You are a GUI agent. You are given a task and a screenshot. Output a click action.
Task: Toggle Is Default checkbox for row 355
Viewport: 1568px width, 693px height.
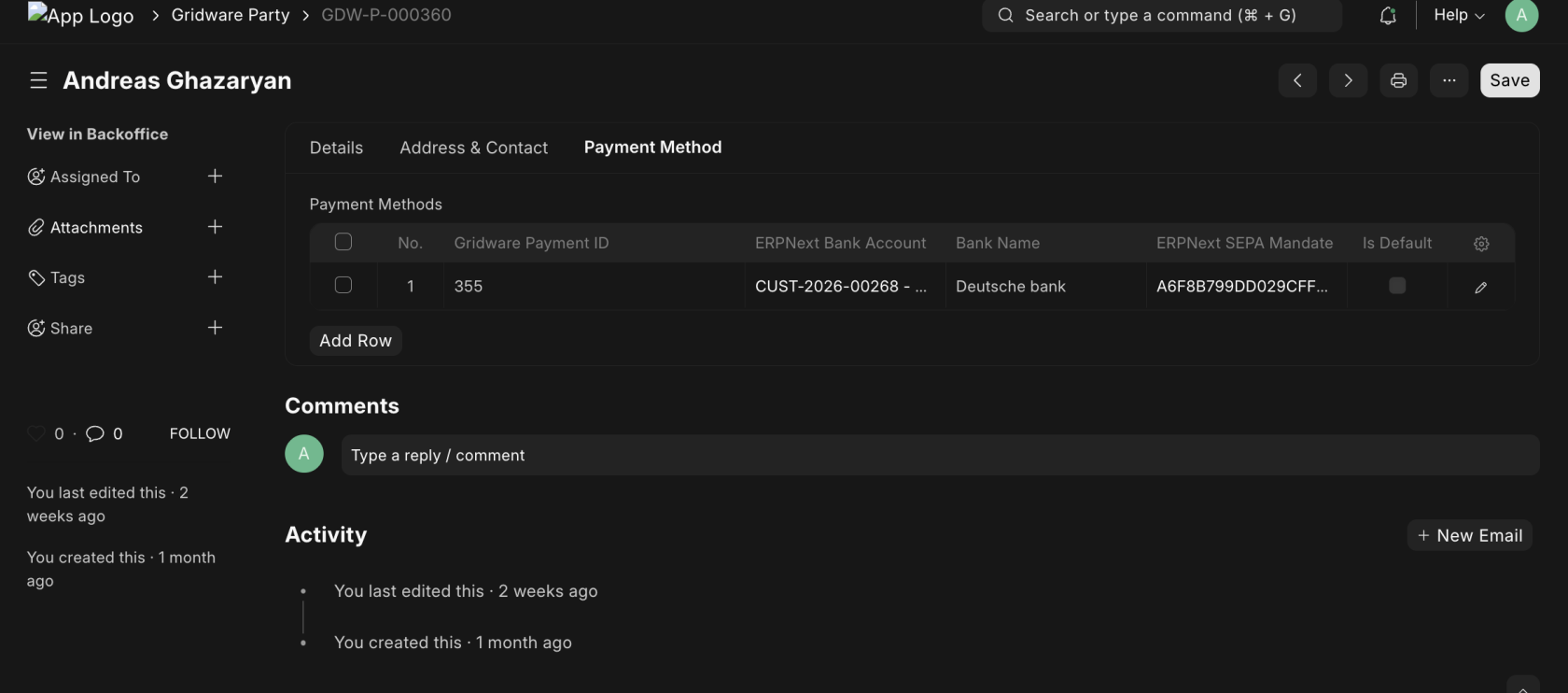1397,286
